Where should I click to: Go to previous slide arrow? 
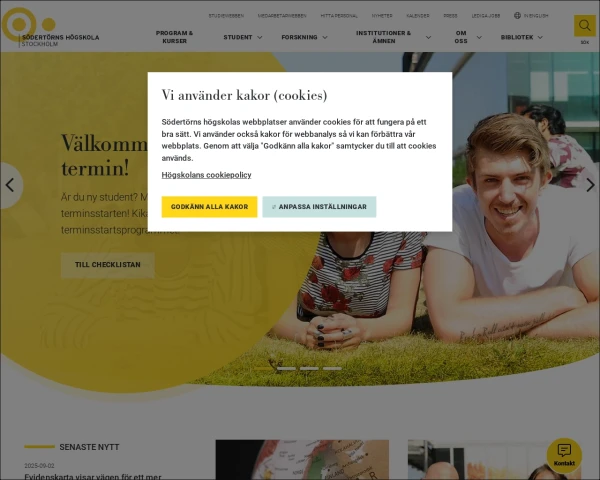(10, 185)
